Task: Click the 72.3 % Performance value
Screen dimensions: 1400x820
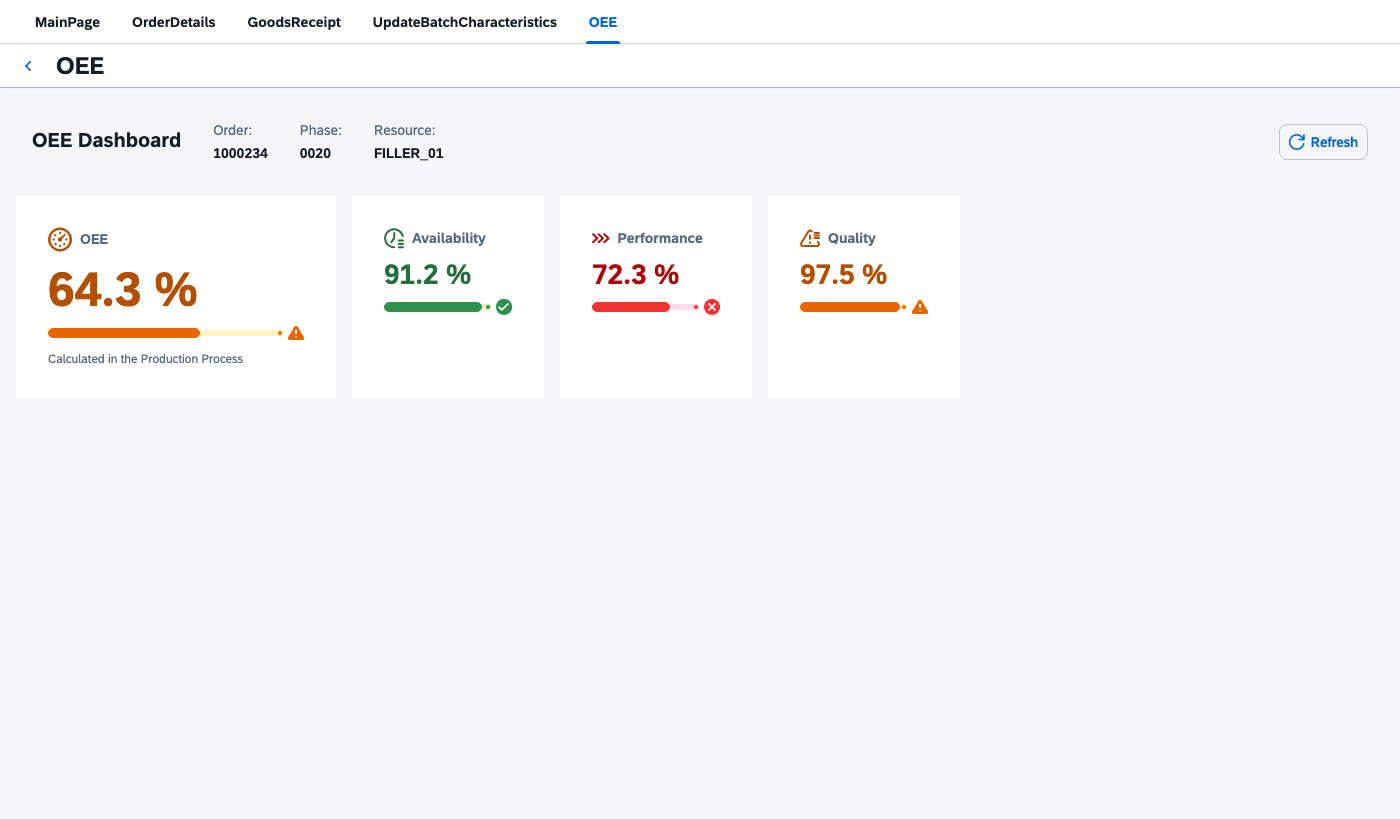Action: (x=635, y=274)
